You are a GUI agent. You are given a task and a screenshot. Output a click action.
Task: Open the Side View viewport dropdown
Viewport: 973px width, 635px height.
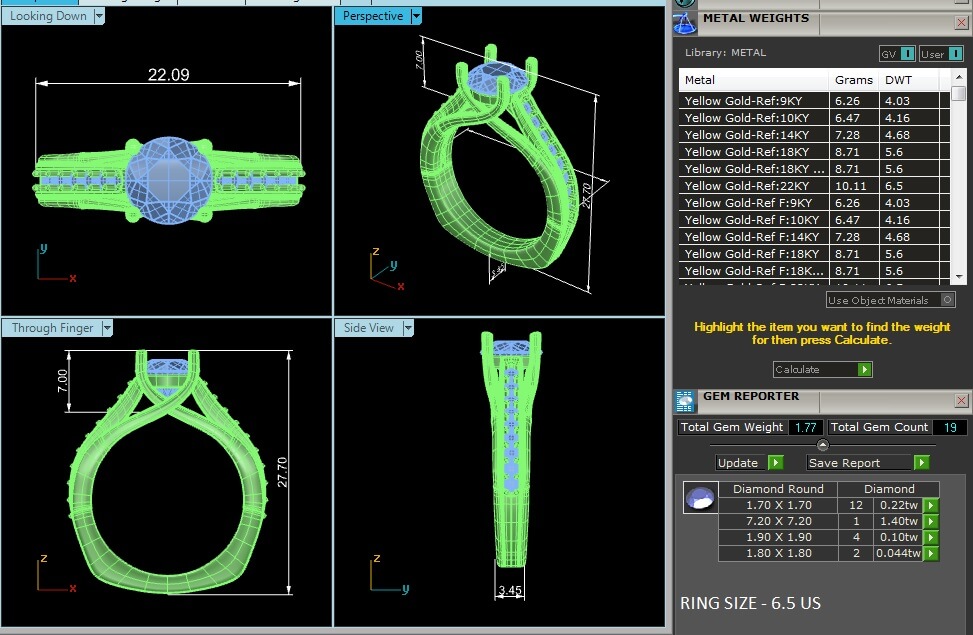click(408, 328)
